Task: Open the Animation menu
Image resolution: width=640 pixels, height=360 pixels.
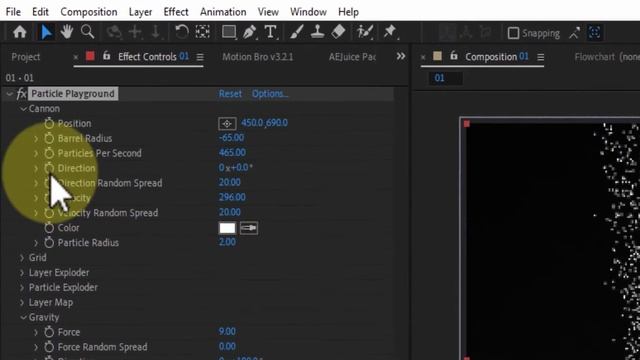Action: (223, 12)
